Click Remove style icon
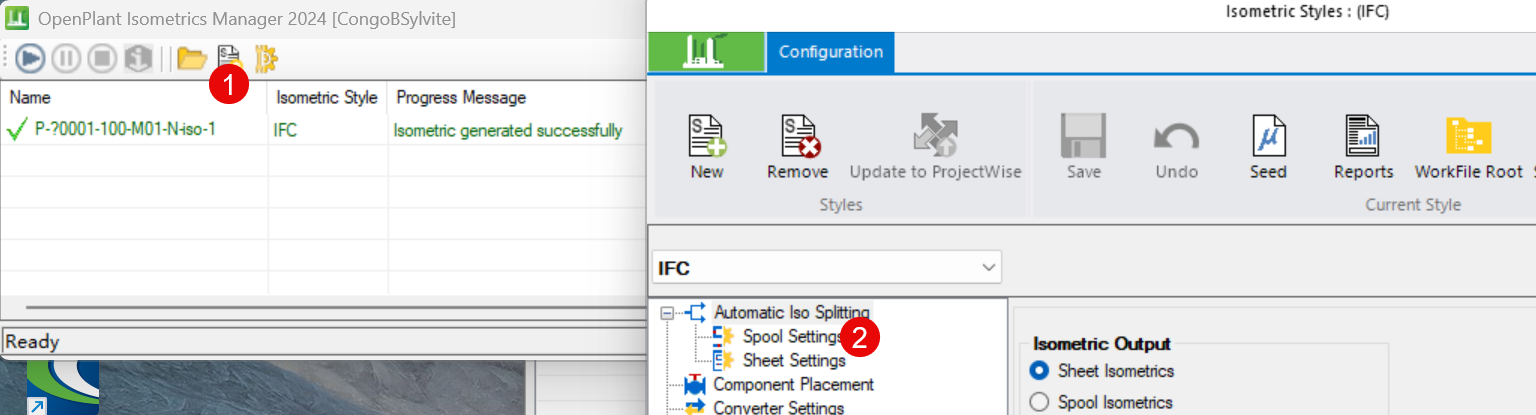Image resolution: width=1536 pixels, height=415 pixels. pos(797,147)
